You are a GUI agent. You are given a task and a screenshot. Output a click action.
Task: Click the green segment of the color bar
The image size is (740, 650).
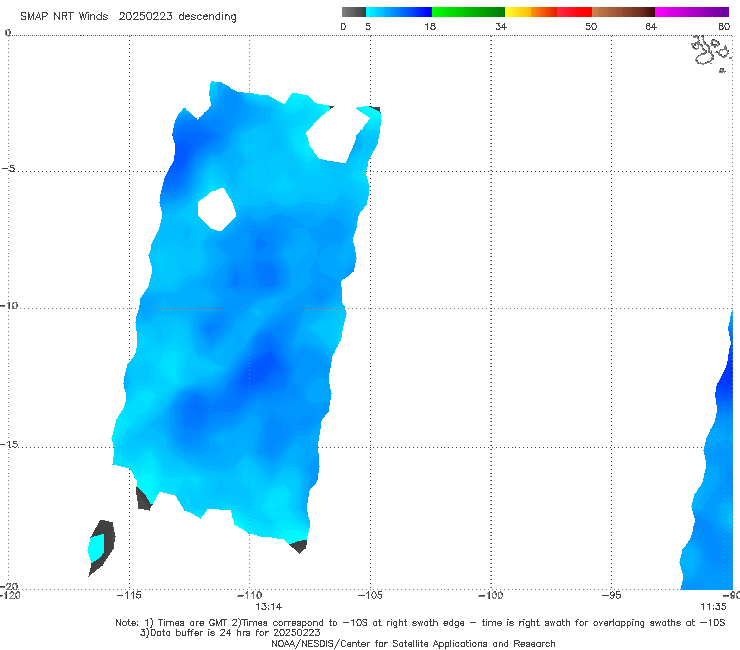(468, 12)
